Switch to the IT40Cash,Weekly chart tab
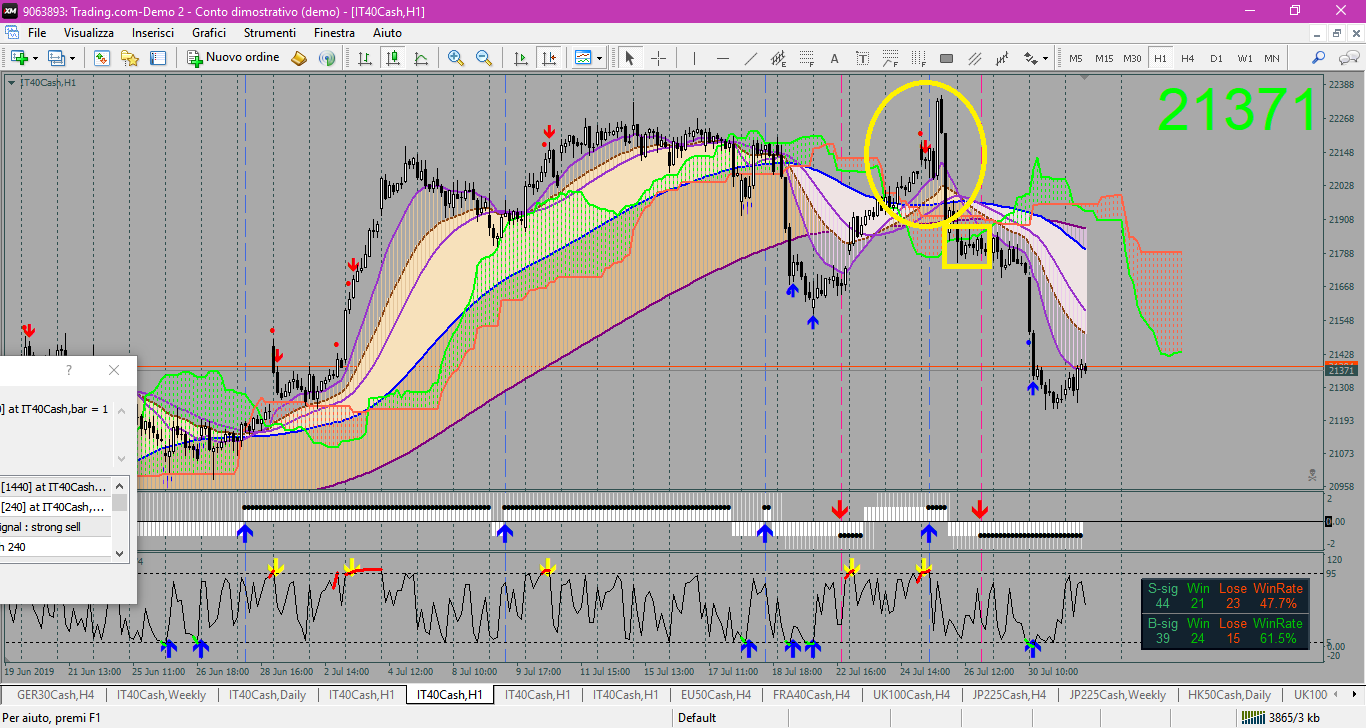The width and height of the screenshot is (1366, 728). tap(161, 694)
